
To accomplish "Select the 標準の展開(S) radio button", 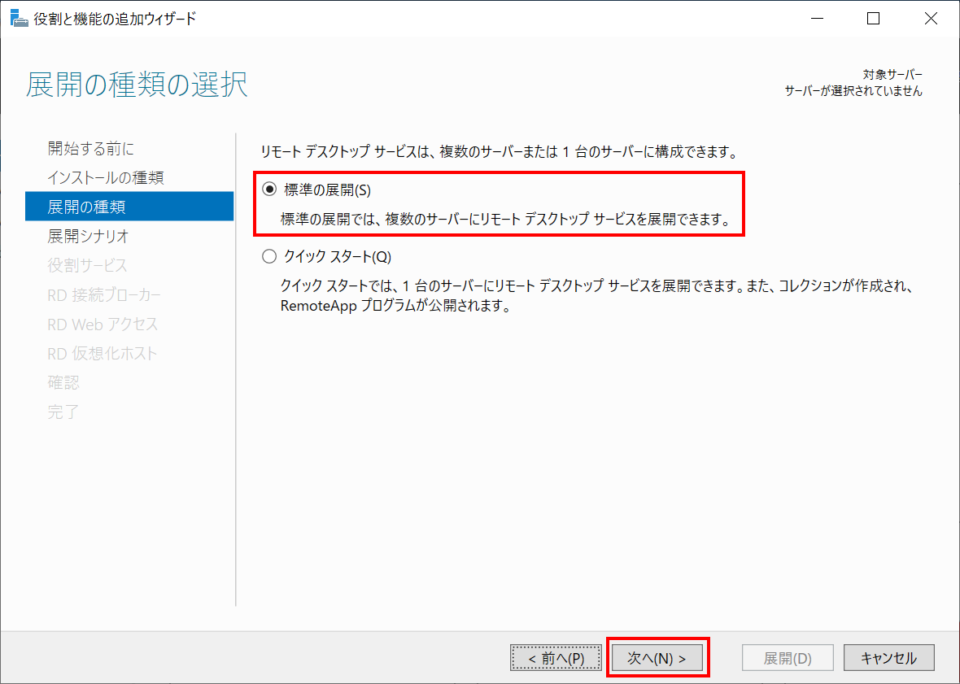I will point(269,190).
